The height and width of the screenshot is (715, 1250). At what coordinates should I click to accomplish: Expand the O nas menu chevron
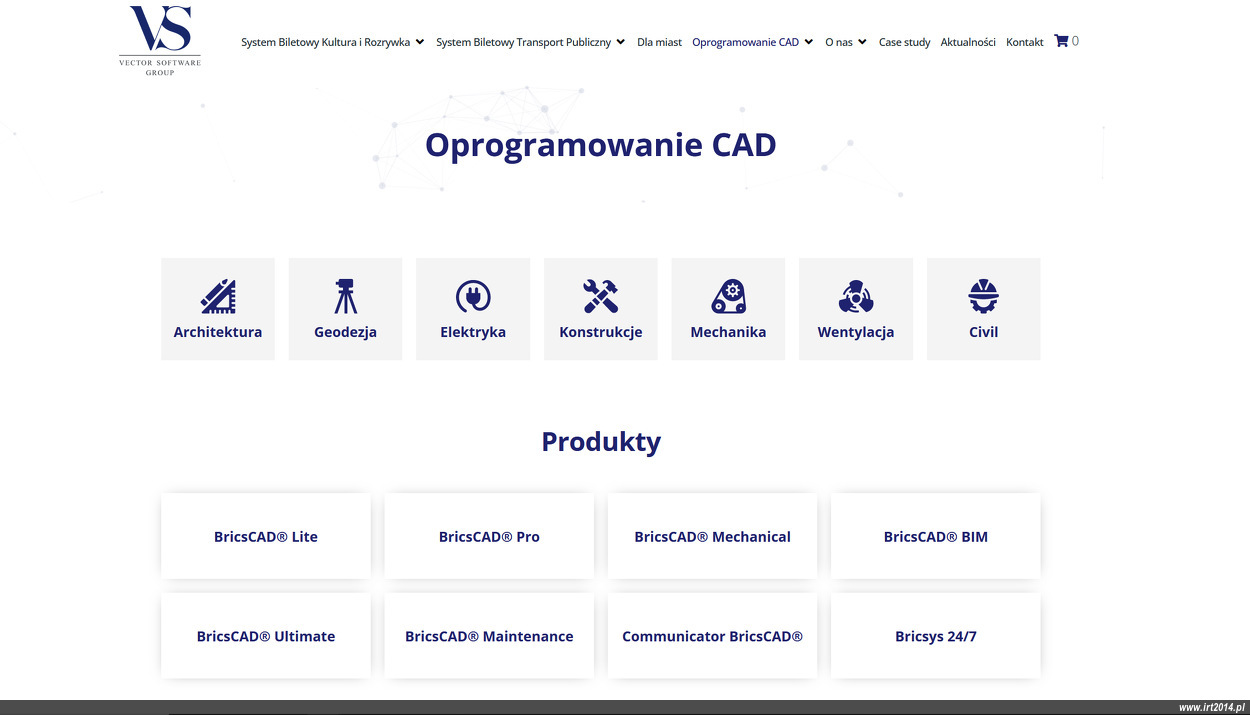pos(863,42)
